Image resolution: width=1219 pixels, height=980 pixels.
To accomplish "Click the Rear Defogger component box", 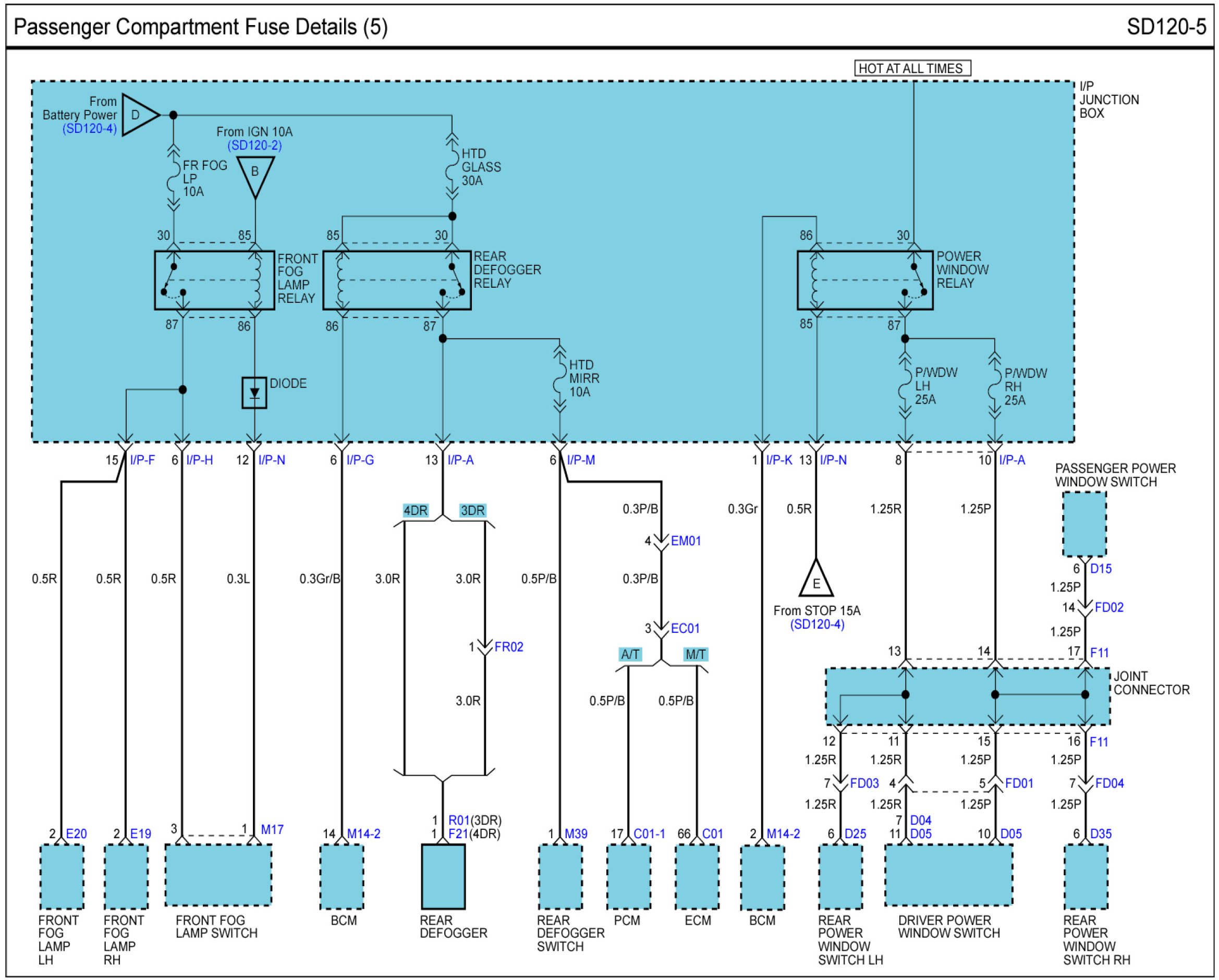I will click(x=443, y=877).
